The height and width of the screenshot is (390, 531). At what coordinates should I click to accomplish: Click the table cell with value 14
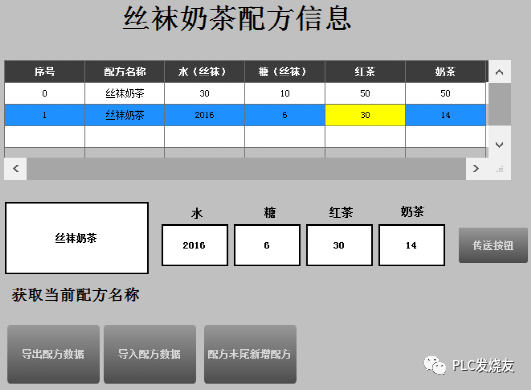pos(445,115)
